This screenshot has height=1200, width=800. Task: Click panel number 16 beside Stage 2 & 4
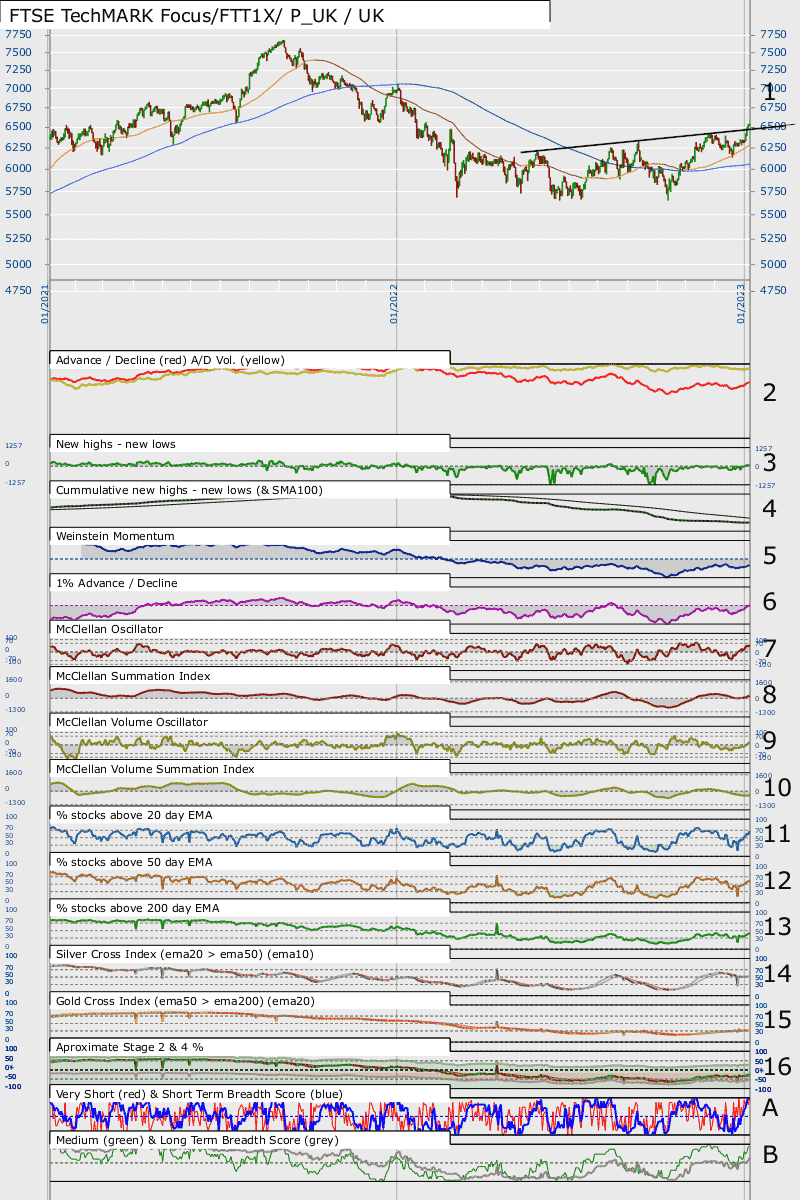tap(778, 1067)
